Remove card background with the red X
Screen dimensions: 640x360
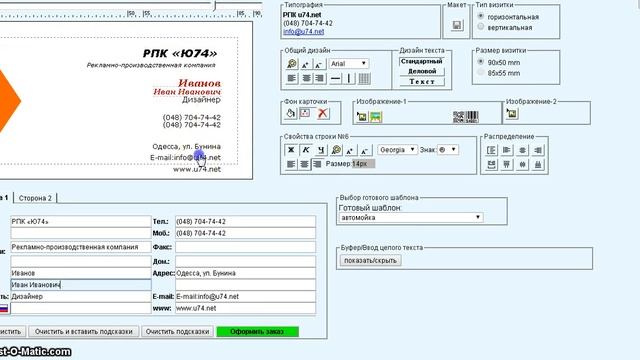point(323,113)
